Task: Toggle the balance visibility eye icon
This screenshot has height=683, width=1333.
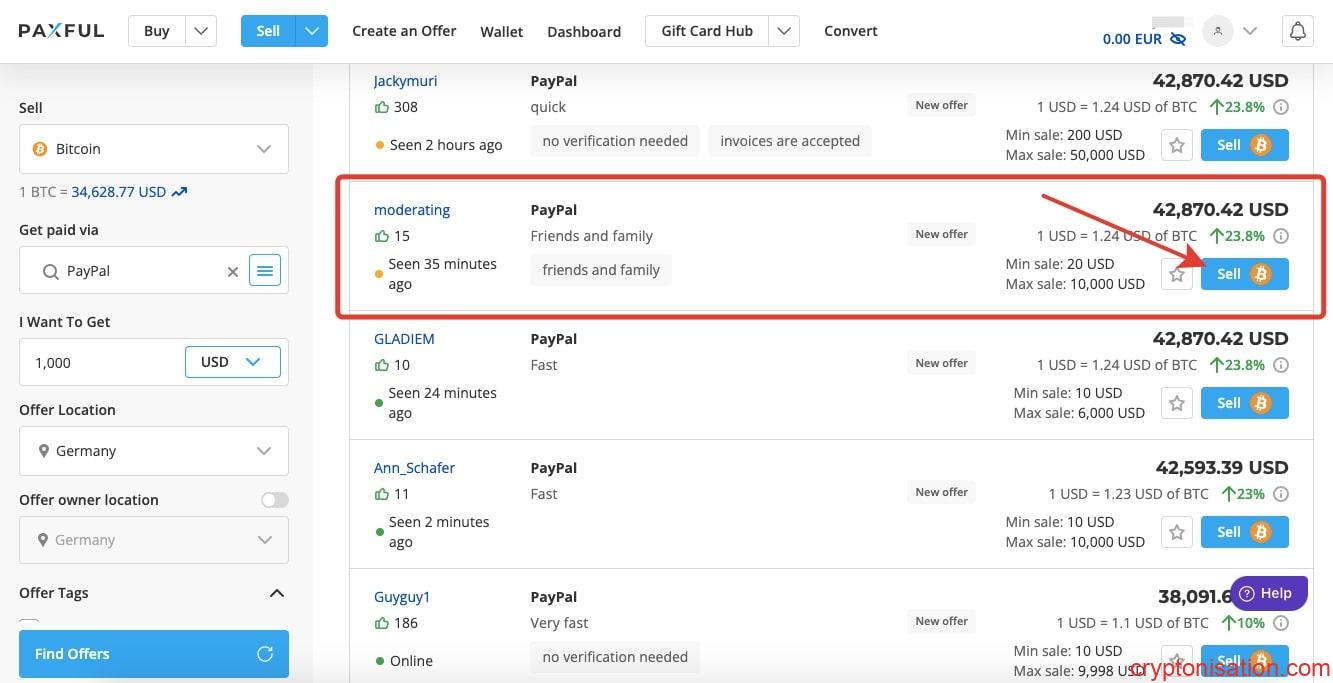Action: [x=1178, y=39]
